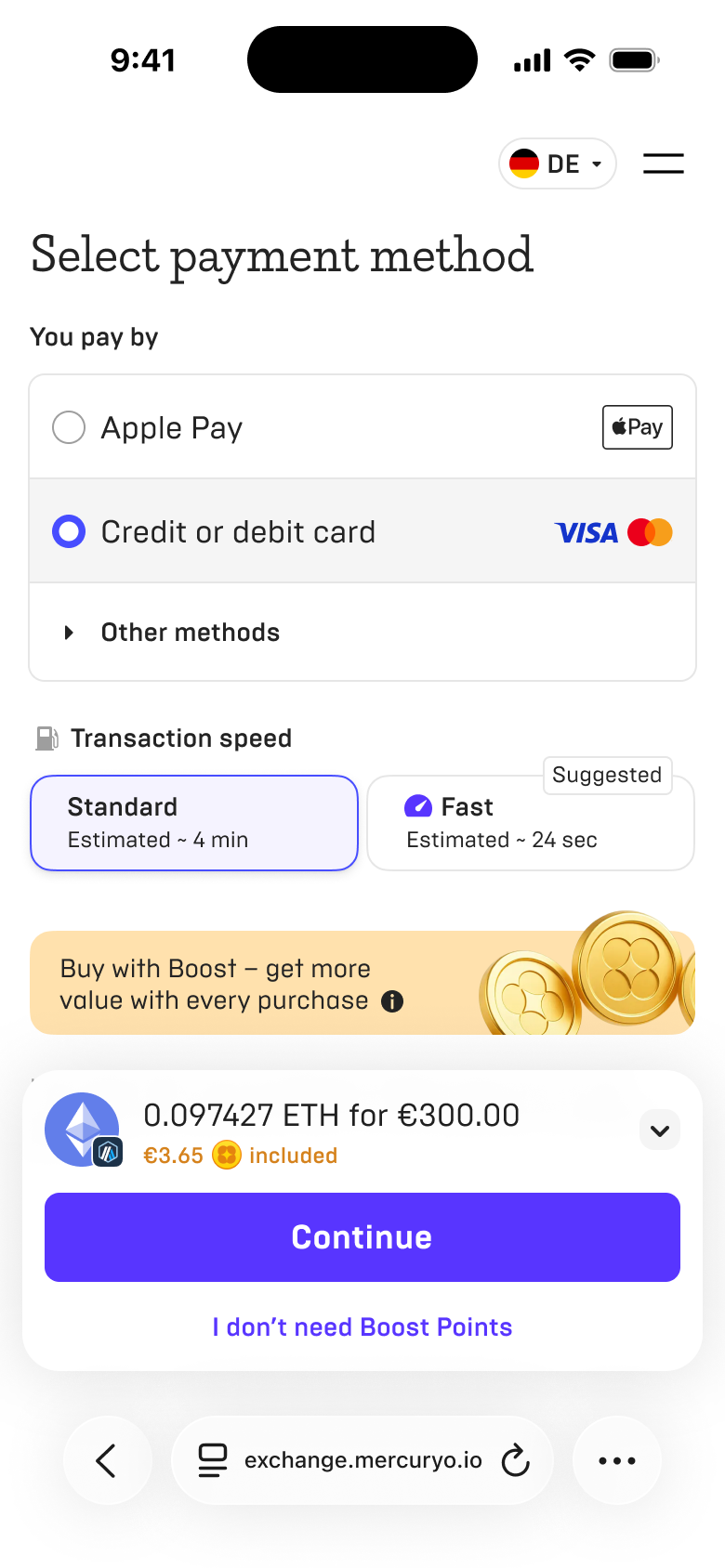
Task: Select the Apple Pay radio button
Action: click(x=69, y=428)
